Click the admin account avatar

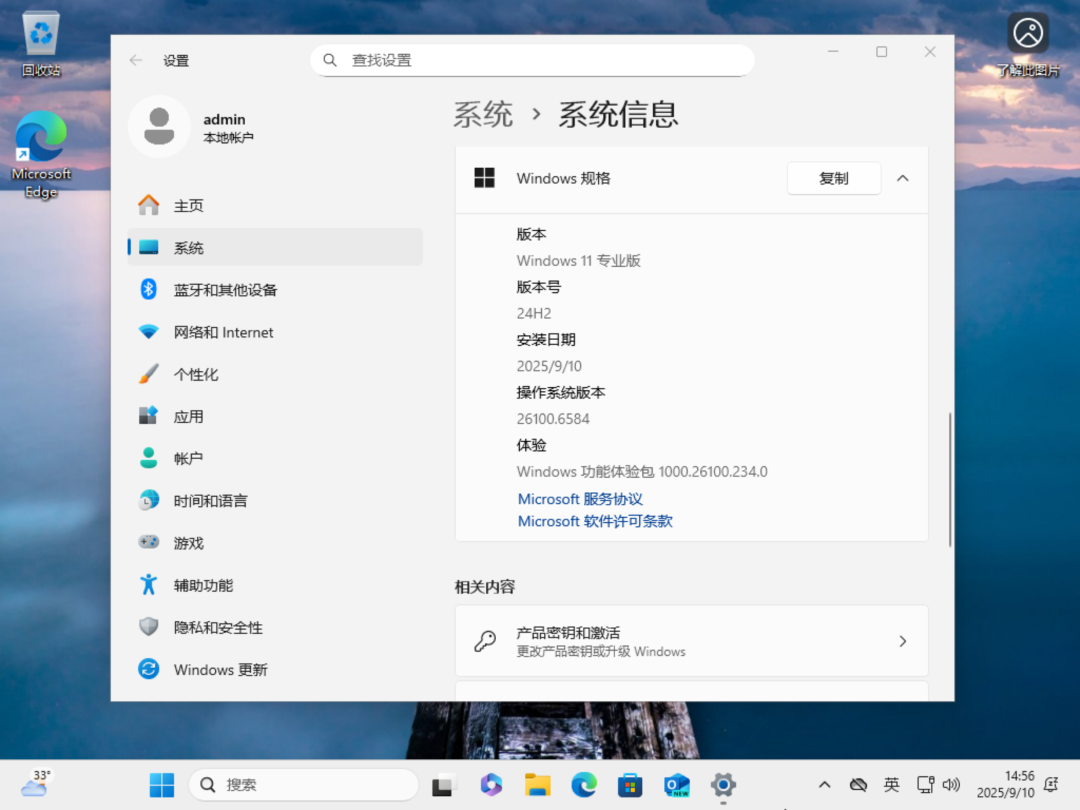point(159,127)
